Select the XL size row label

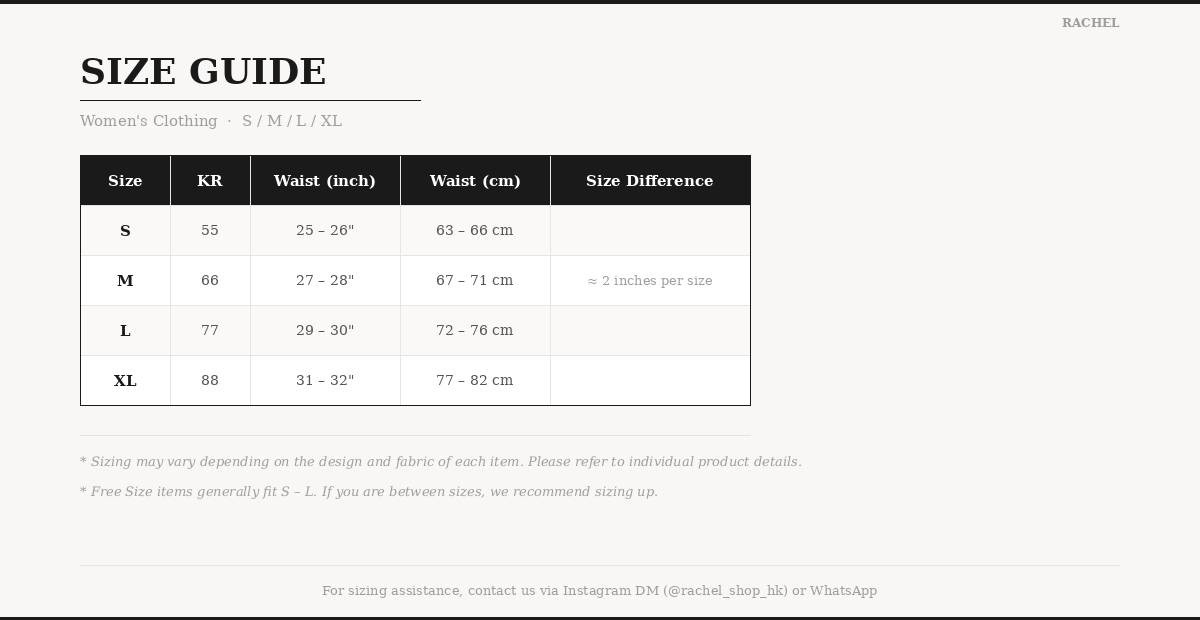click(125, 381)
